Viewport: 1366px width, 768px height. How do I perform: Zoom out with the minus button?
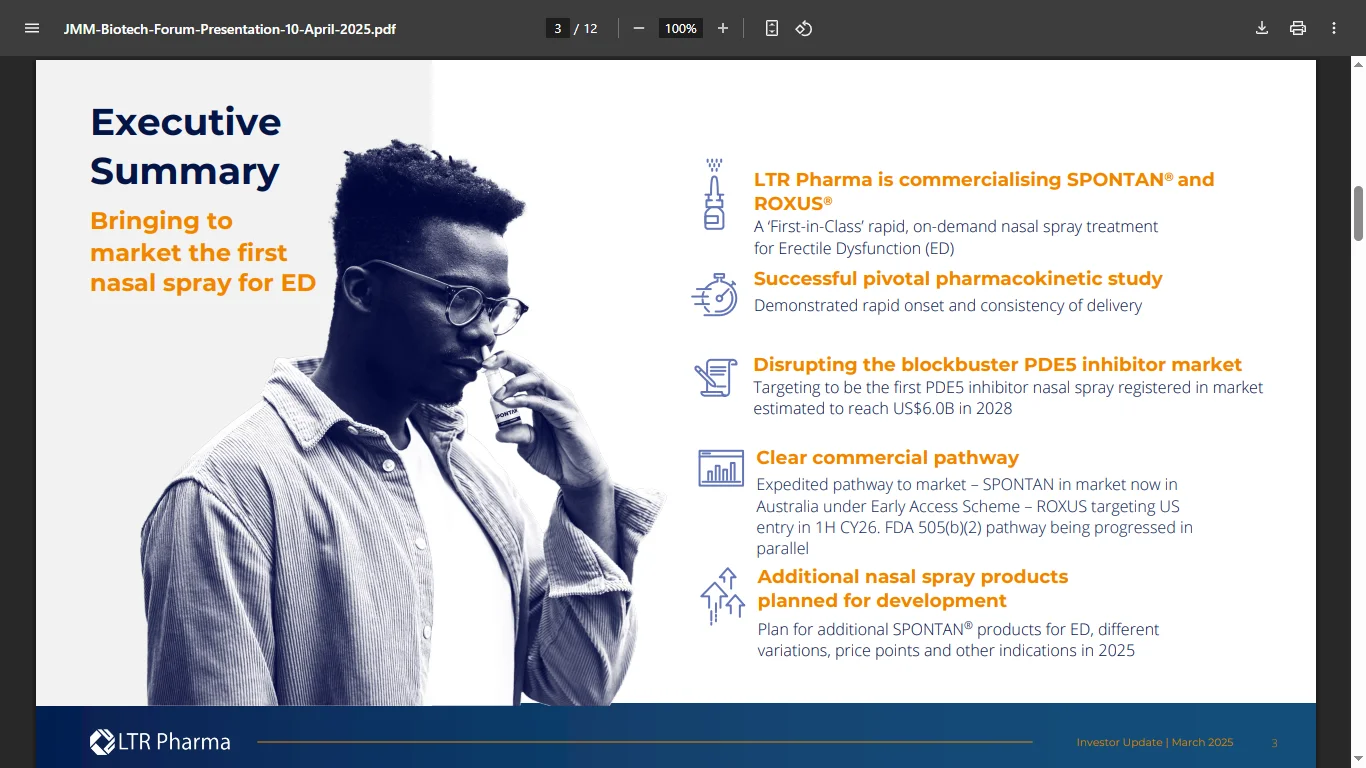pos(639,28)
